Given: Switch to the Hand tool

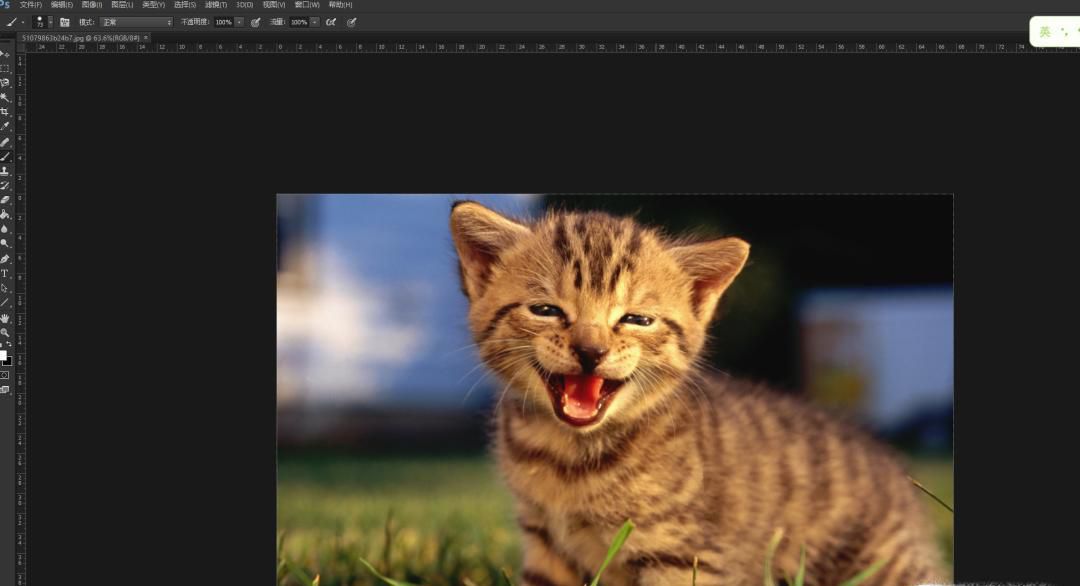Looking at the screenshot, I should [x=5, y=318].
